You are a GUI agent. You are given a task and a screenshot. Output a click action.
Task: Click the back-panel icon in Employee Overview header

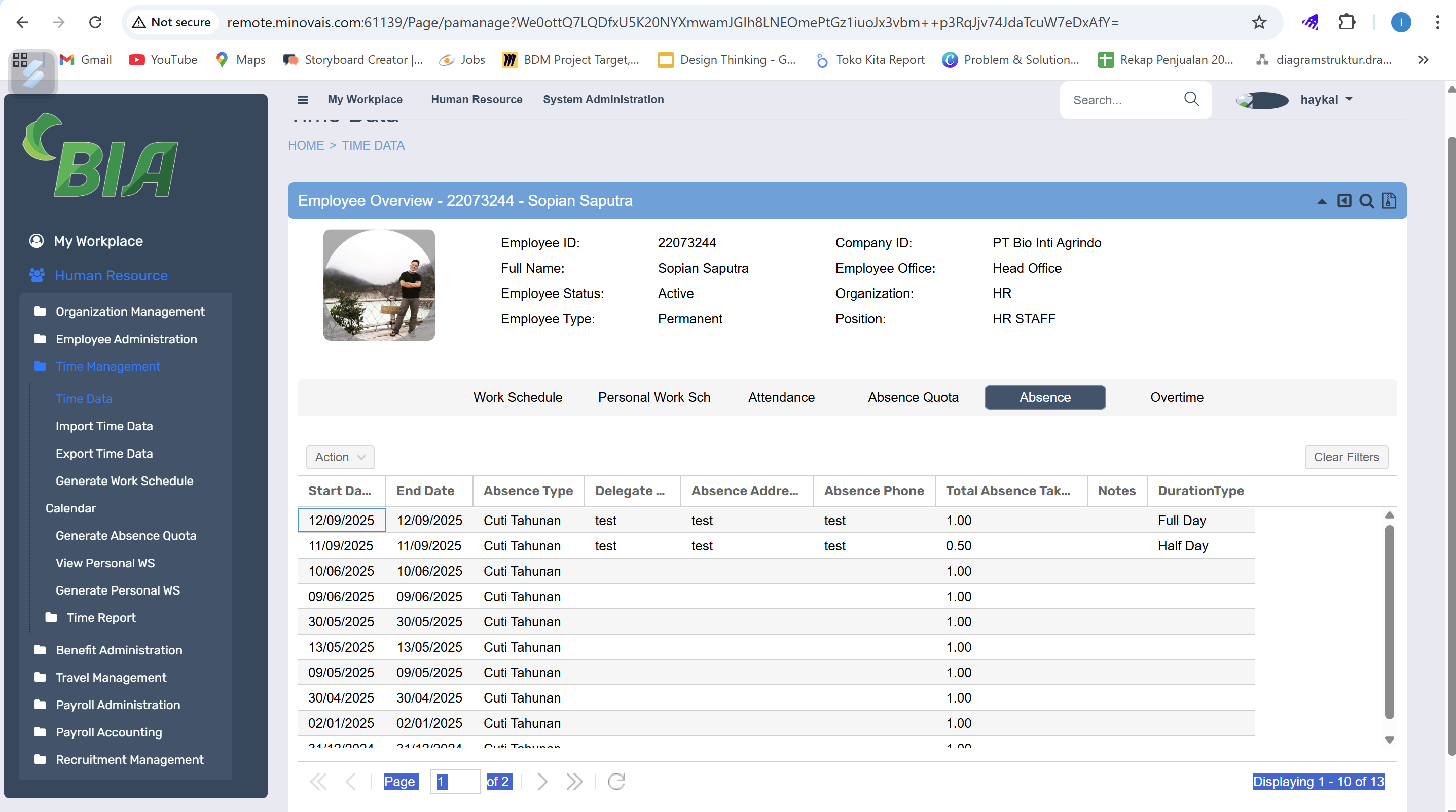pyautogui.click(x=1344, y=201)
